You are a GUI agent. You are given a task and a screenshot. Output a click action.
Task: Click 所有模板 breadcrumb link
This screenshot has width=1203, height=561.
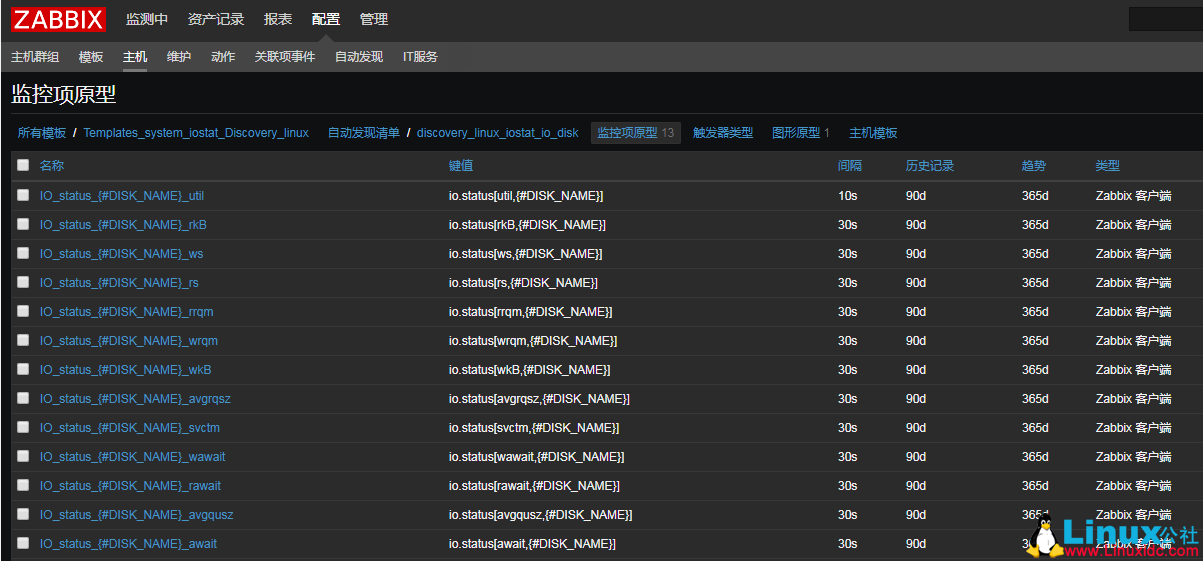tap(42, 133)
